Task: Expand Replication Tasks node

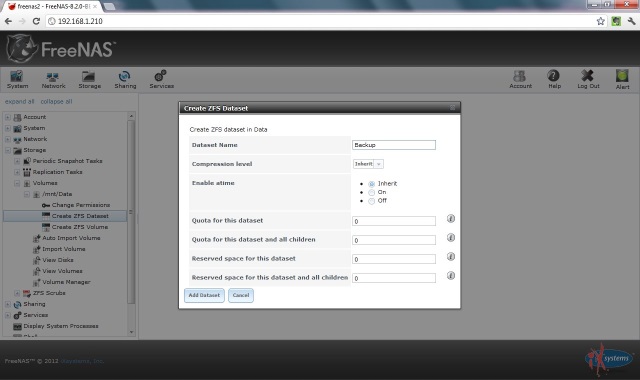Action: coord(17,172)
